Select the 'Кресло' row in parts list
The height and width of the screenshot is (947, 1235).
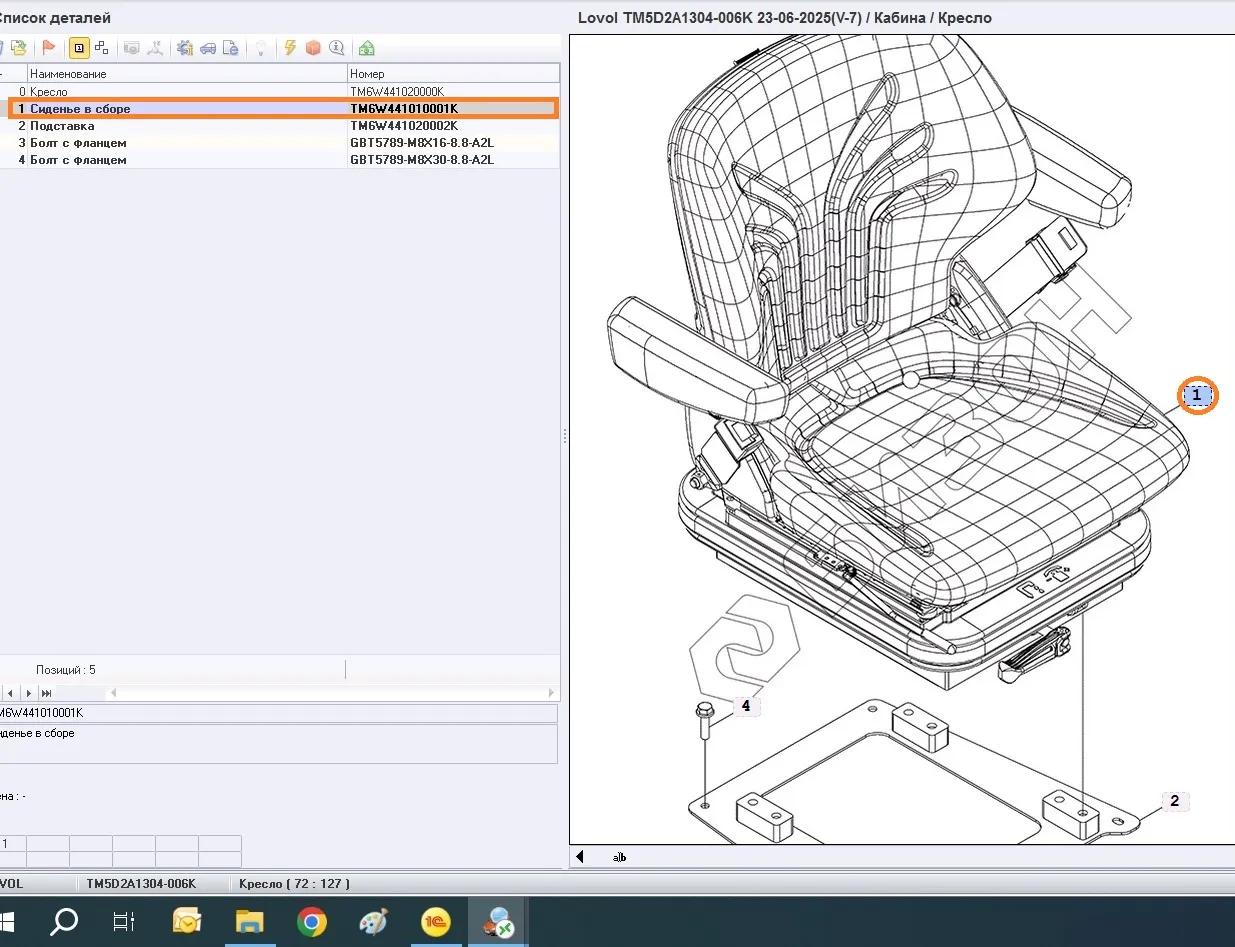coord(48,92)
